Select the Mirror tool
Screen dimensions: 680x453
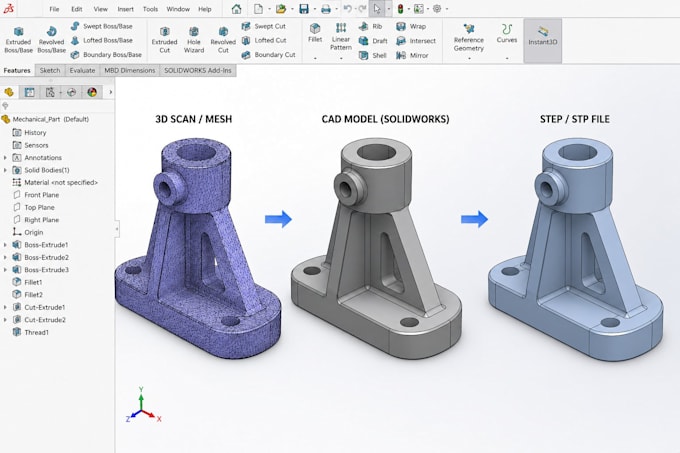(x=412, y=55)
